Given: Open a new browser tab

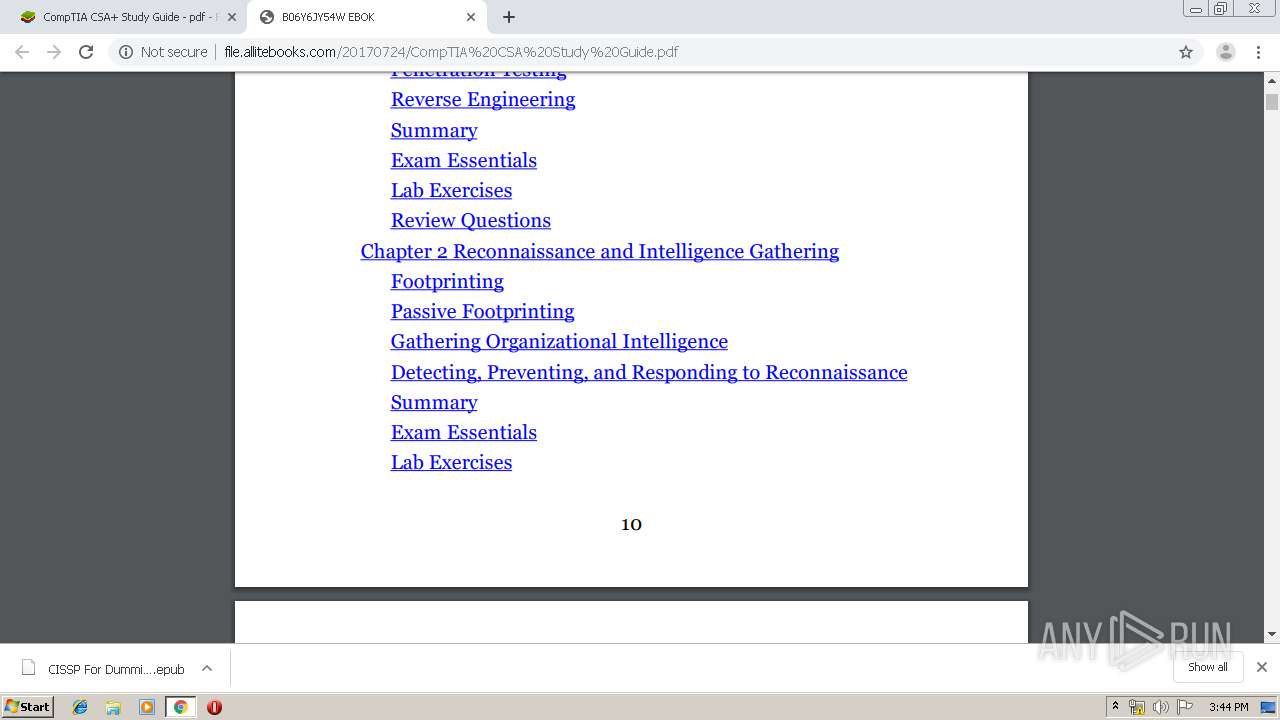Looking at the screenshot, I should coord(509,17).
